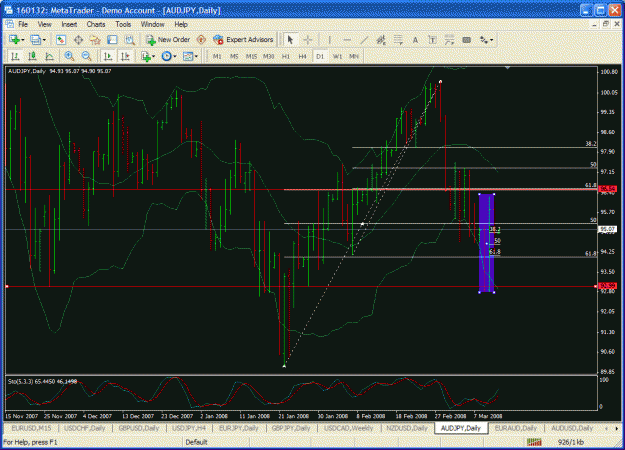Viewport: 625px width, 450px height.
Task: Click the Default profile in status bar
Action: click(197, 442)
